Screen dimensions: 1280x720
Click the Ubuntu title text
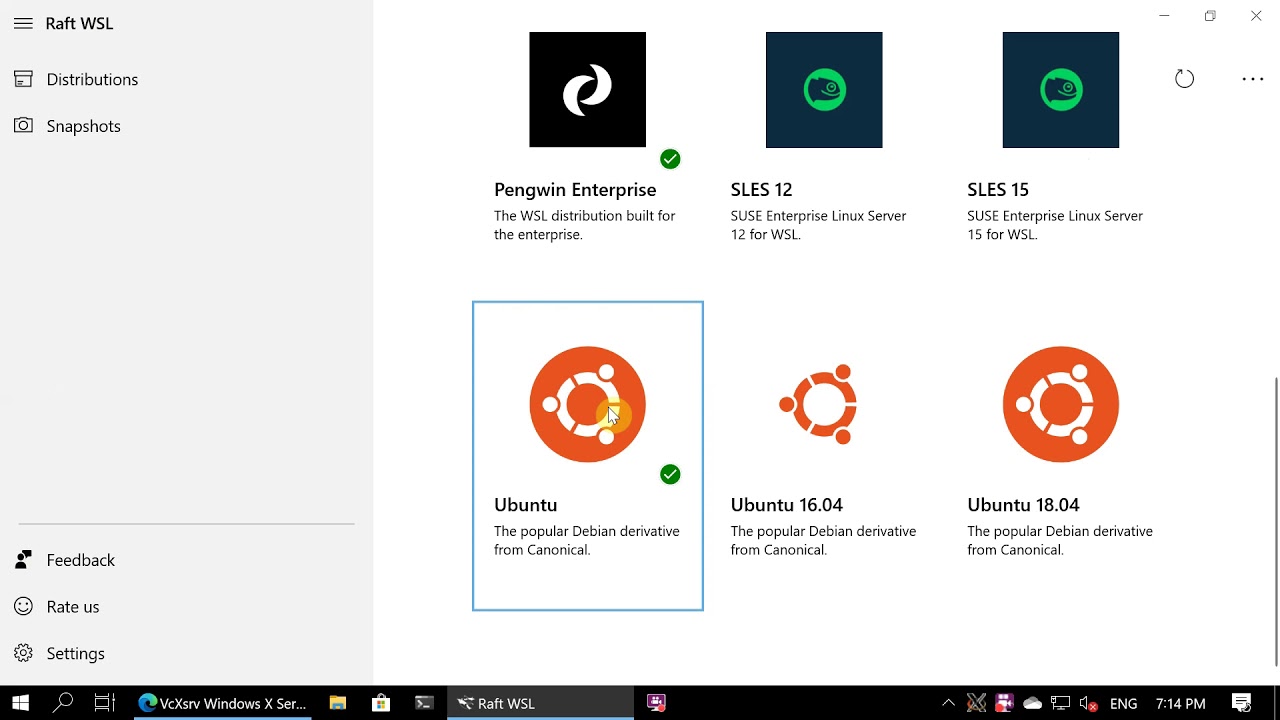pos(525,505)
